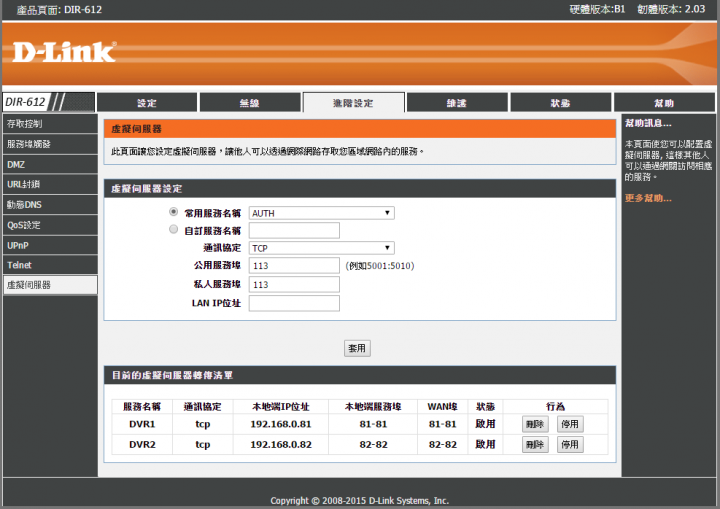This screenshot has height=509, width=720.
Task: Open the 設定 tab
Action: pos(147,102)
